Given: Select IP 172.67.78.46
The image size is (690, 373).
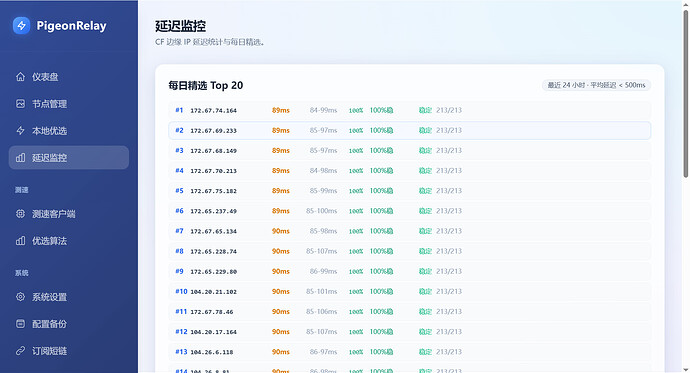Looking at the screenshot, I should click(x=212, y=312).
